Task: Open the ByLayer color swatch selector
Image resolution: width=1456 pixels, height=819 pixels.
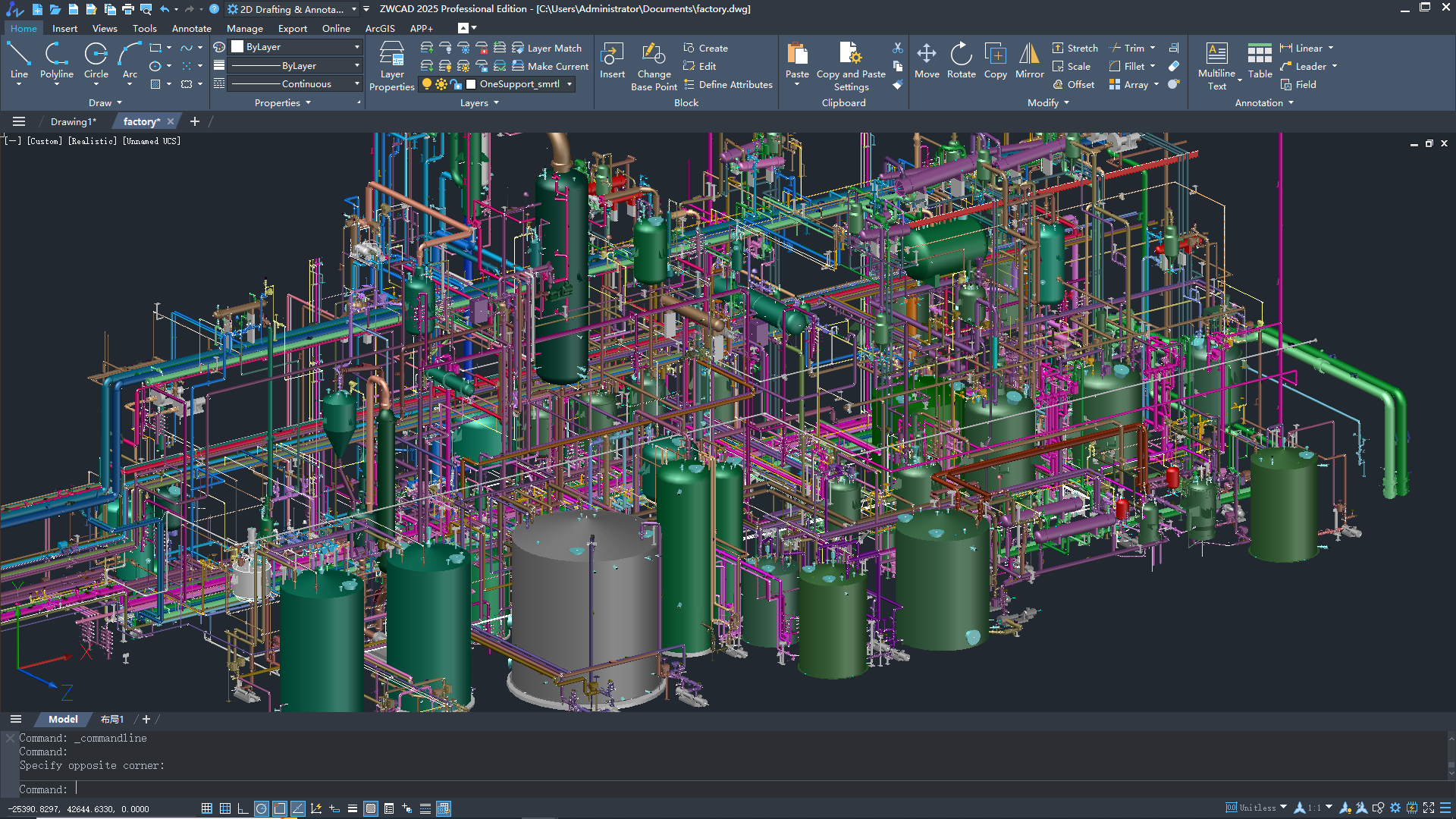Action: pyautogui.click(x=296, y=47)
